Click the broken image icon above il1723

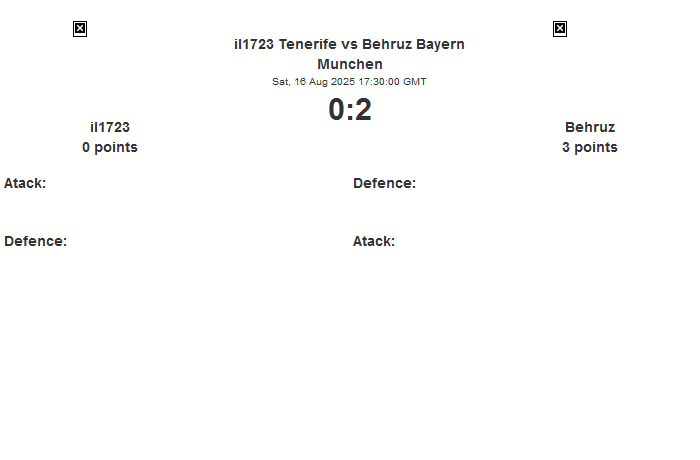80,29
